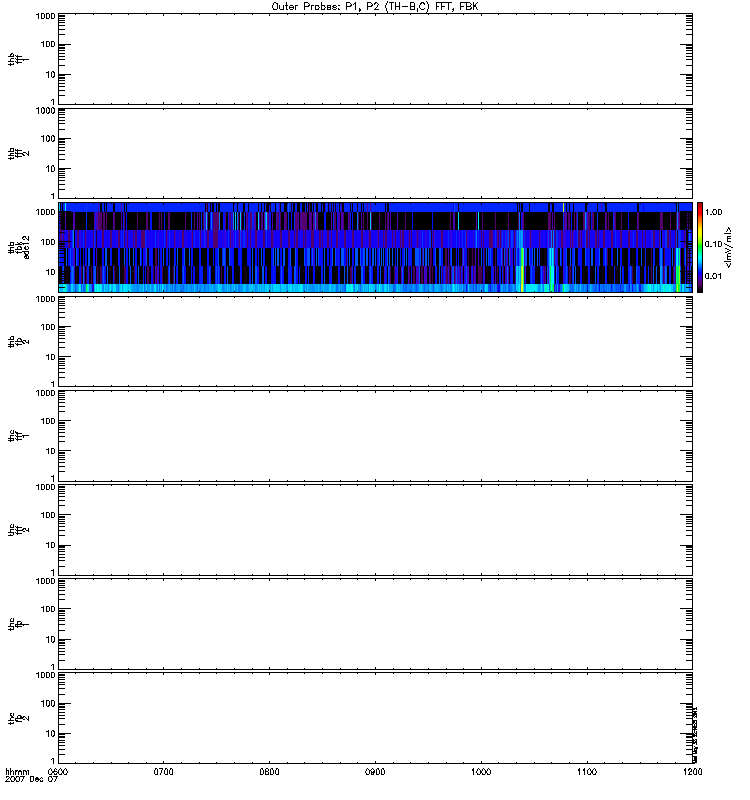Click the vertical timestamp text in the last panel
This screenshot has width=750, height=800.
(x=695, y=734)
